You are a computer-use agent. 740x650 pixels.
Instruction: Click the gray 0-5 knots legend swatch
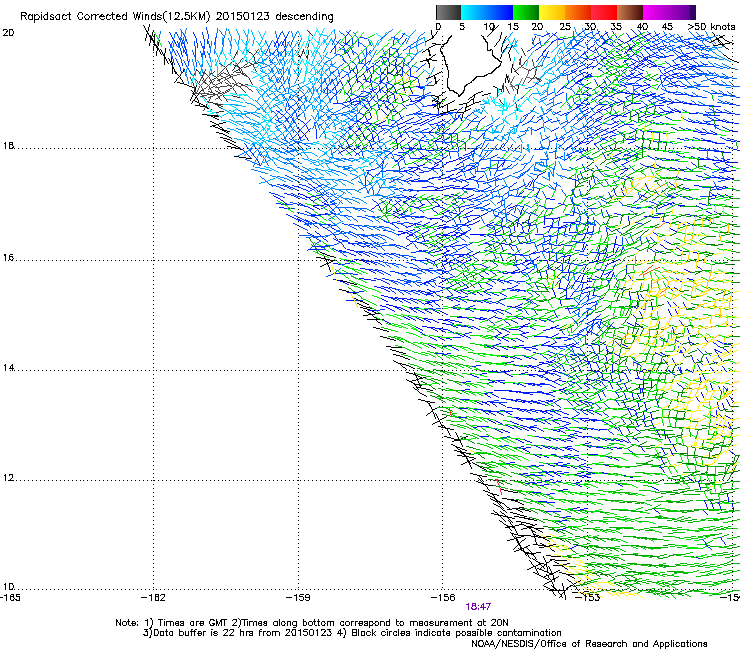(448, 12)
